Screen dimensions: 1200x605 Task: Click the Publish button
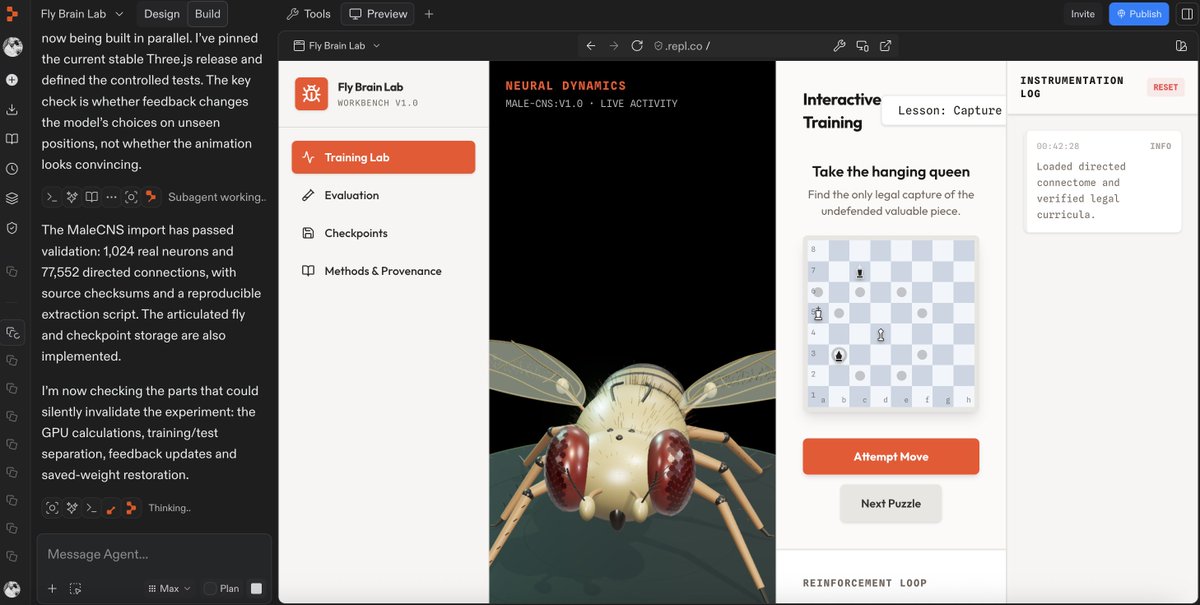pyautogui.click(x=1139, y=14)
